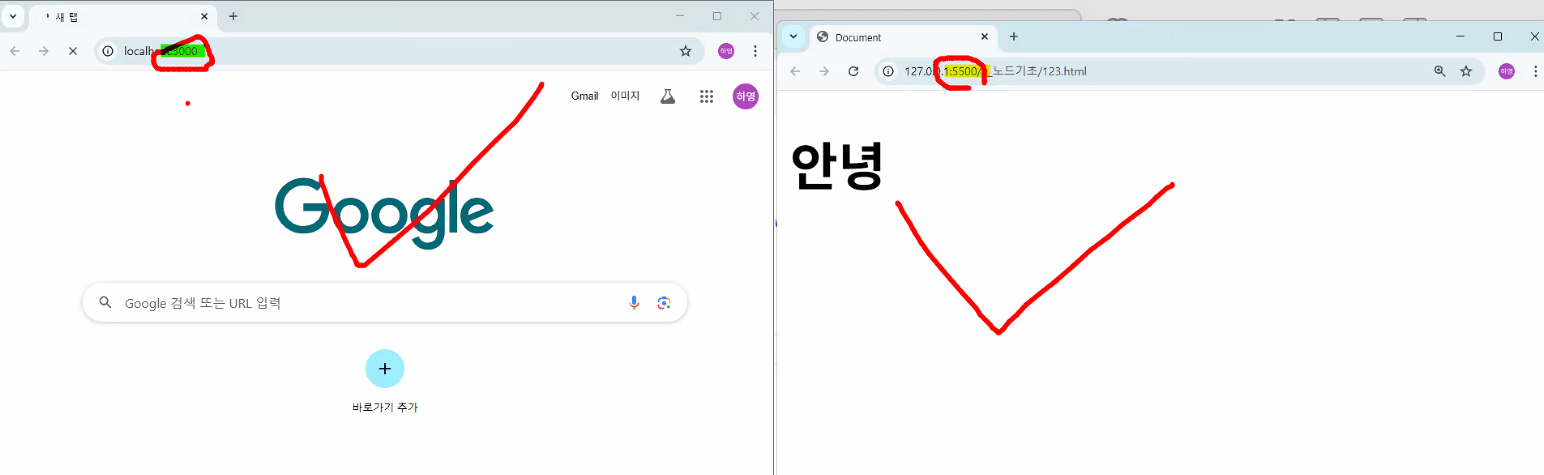Go back in the localhost window
This screenshot has height=475, width=1544.
coord(15,51)
